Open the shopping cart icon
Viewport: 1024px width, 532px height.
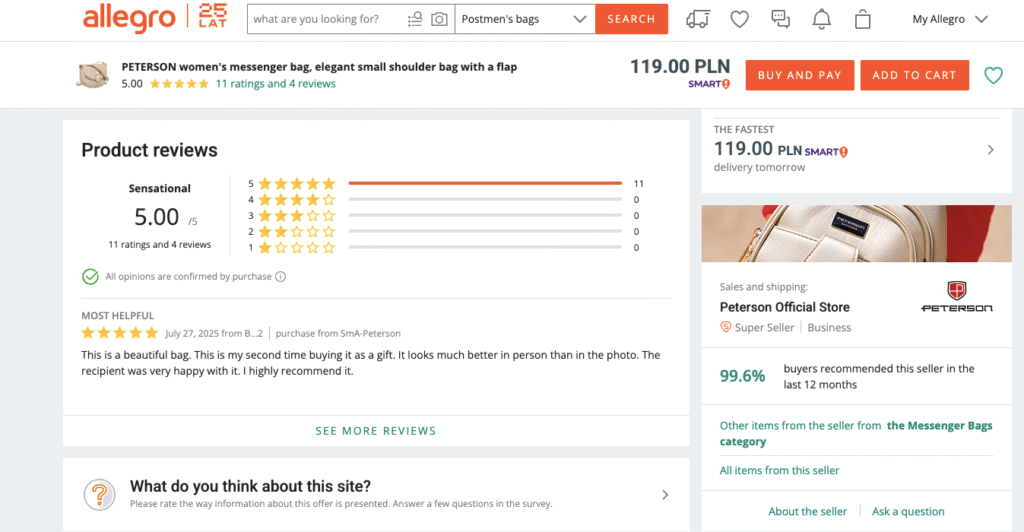coord(863,19)
